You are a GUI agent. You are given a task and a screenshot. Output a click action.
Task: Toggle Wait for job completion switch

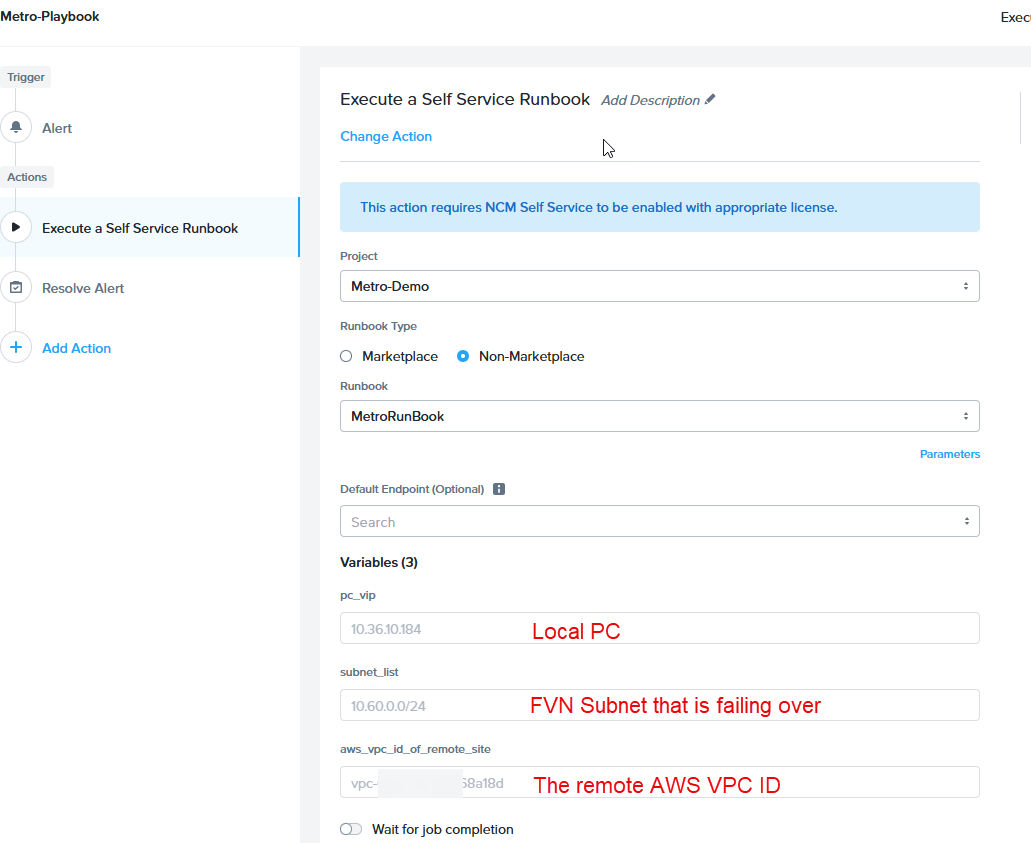[351, 829]
